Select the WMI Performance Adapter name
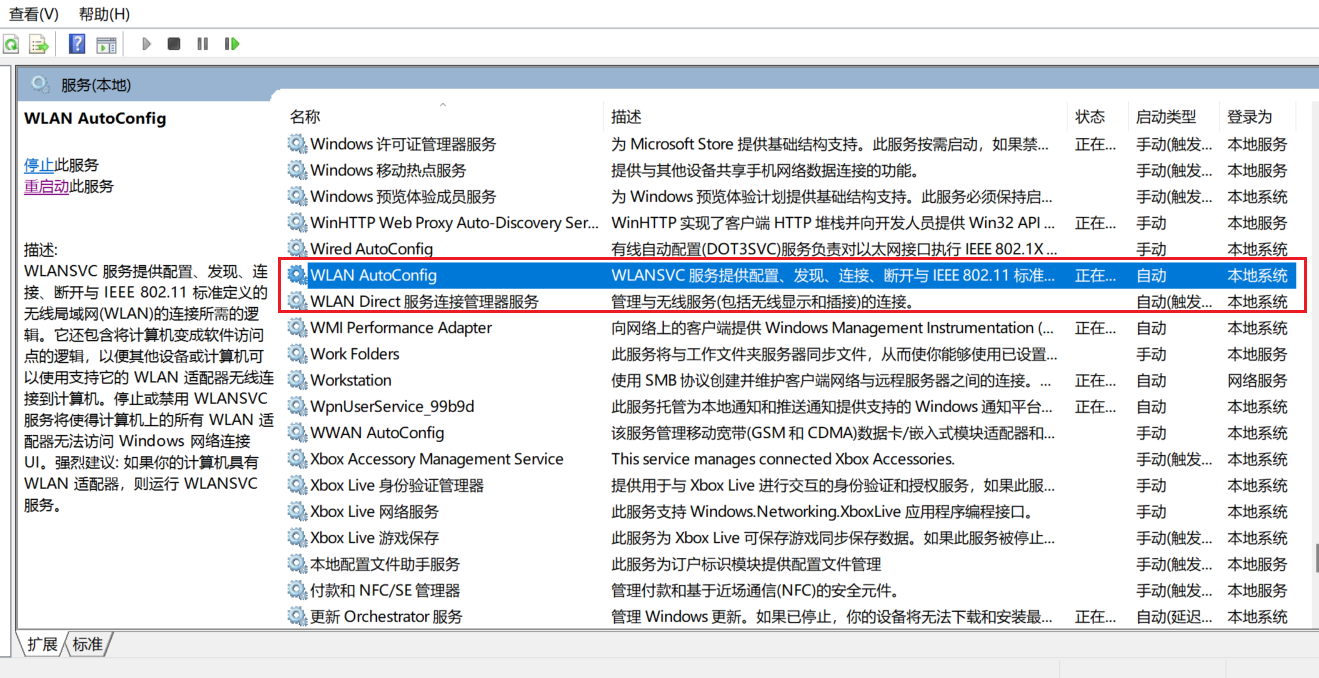The height and width of the screenshot is (678, 1319). (401, 328)
